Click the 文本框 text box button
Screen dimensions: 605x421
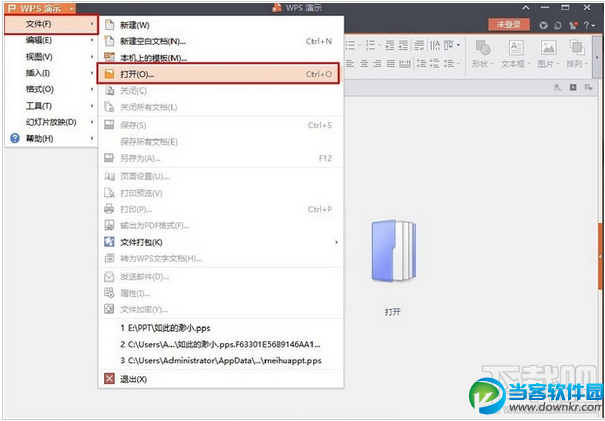pyautogui.click(x=516, y=54)
